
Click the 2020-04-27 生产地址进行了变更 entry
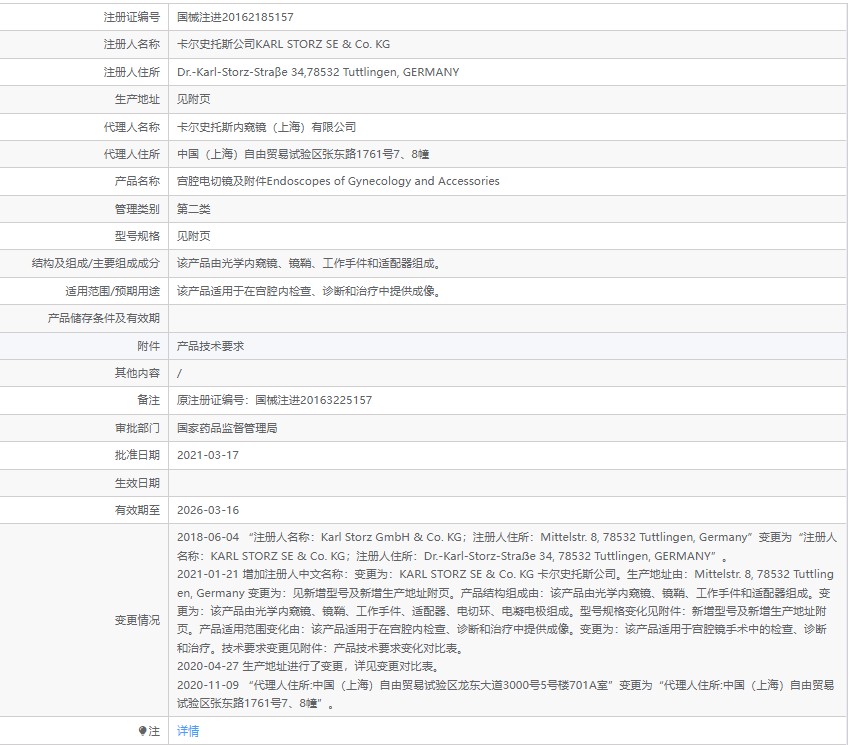click(x=308, y=666)
